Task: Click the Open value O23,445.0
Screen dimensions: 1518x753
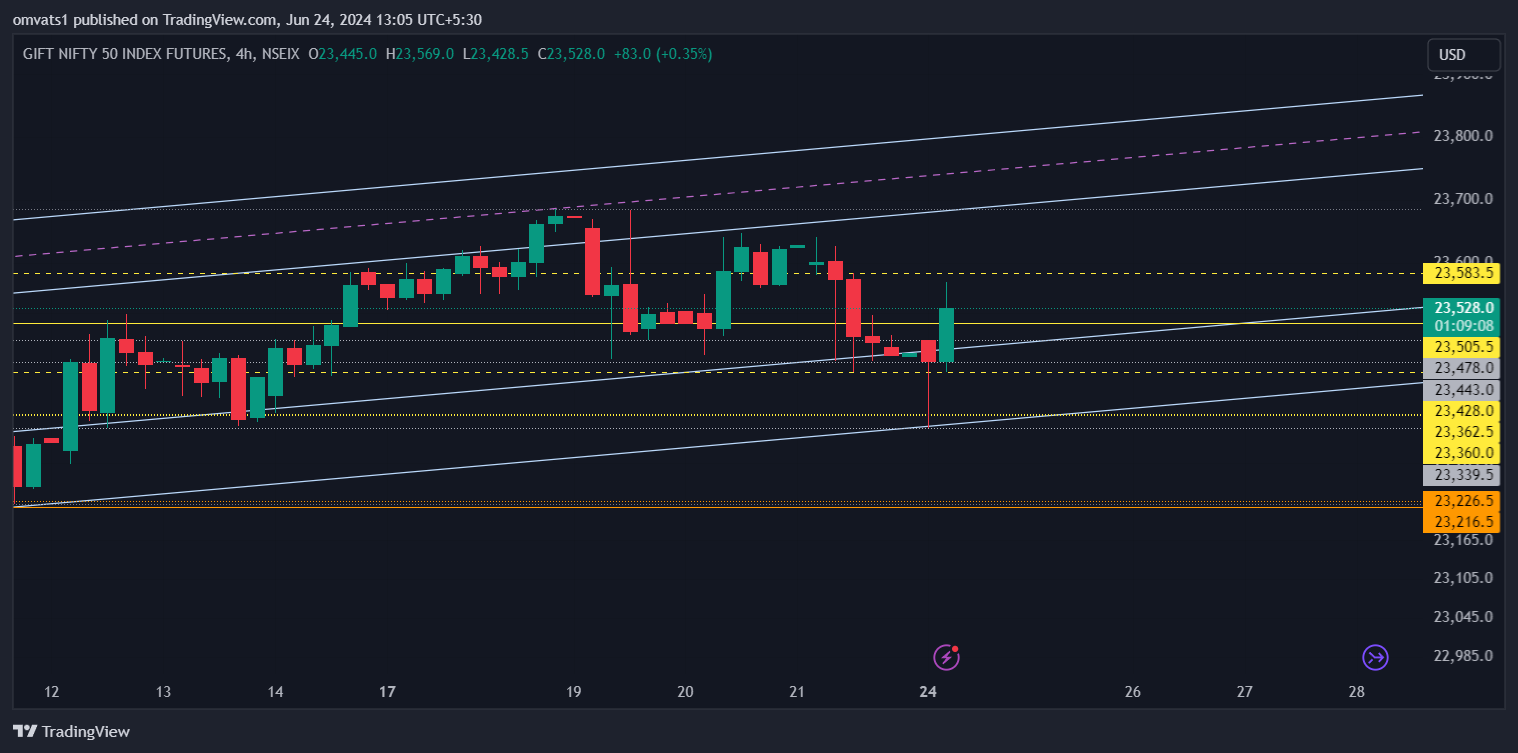Action: tap(343, 54)
